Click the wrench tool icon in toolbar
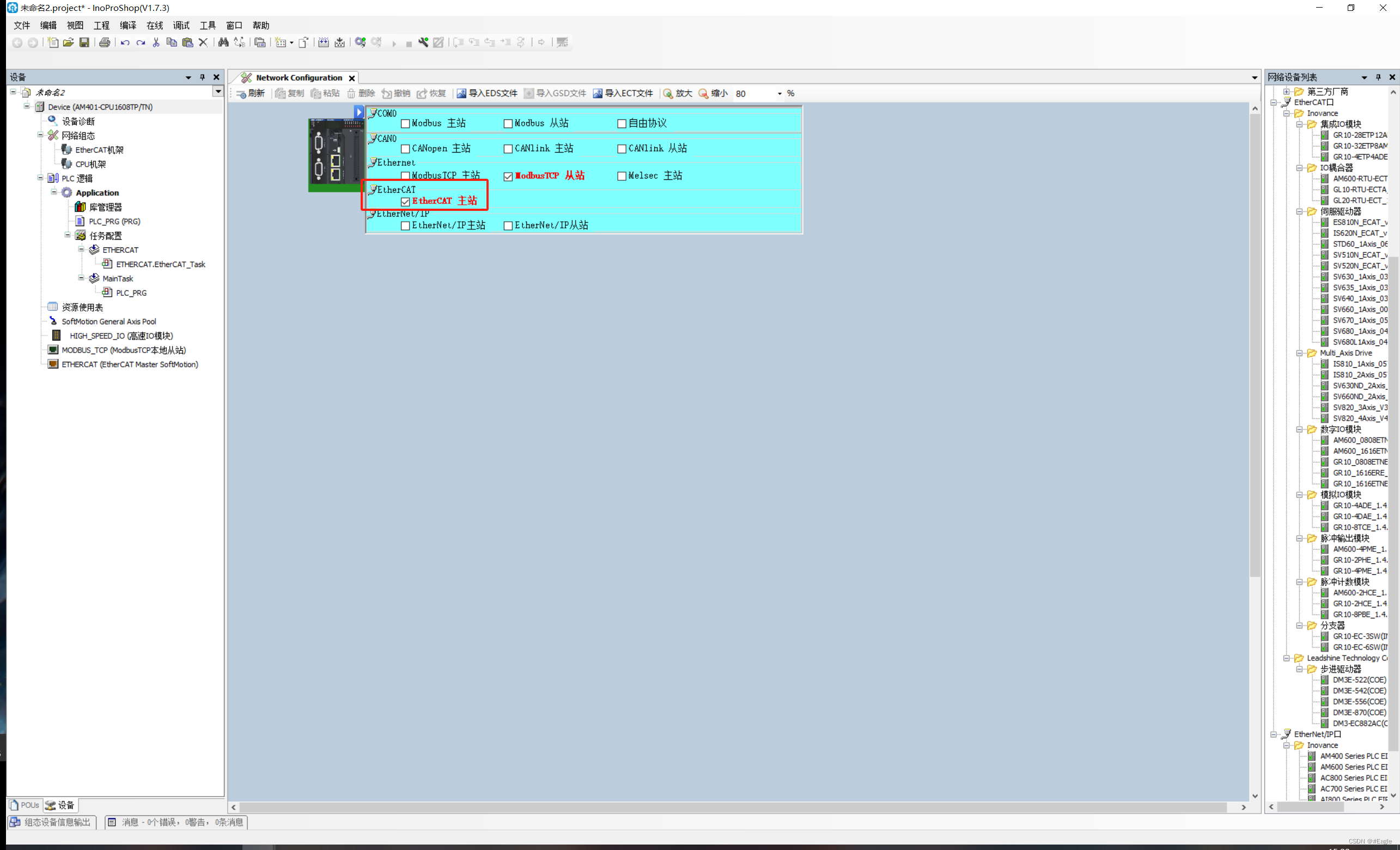 coord(423,42)
